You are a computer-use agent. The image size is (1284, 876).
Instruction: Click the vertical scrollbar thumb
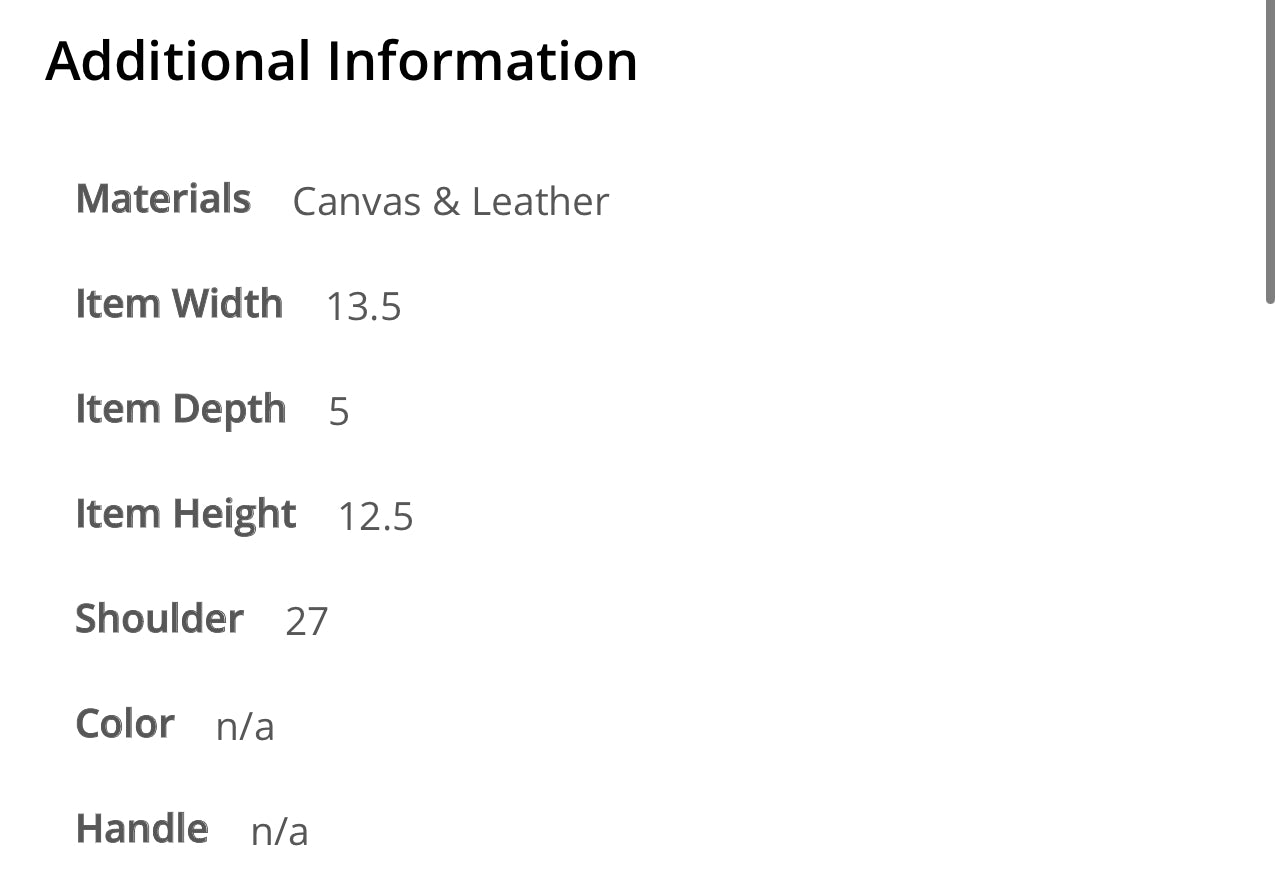pos(1271,150)
